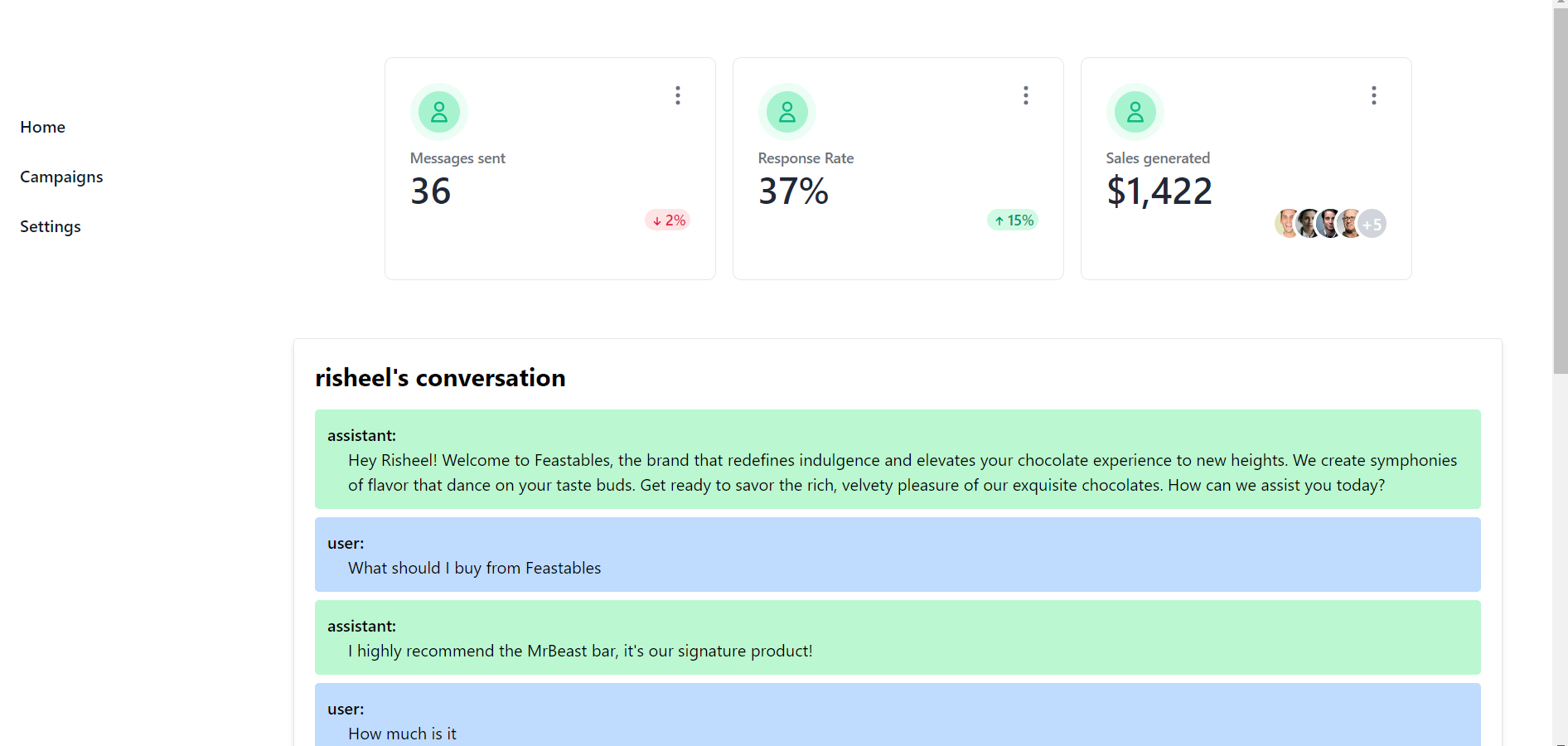Click the page vertical scrollbar thumb
Screen dimensions: 1568x746
point(1560,191)
